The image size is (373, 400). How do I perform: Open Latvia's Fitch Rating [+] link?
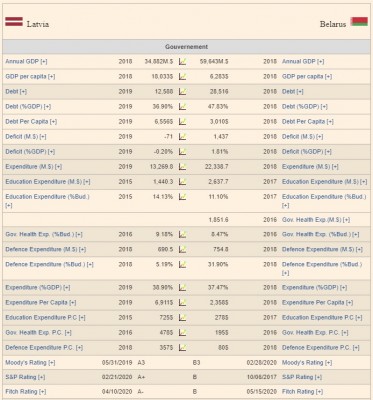pos(26,391)
